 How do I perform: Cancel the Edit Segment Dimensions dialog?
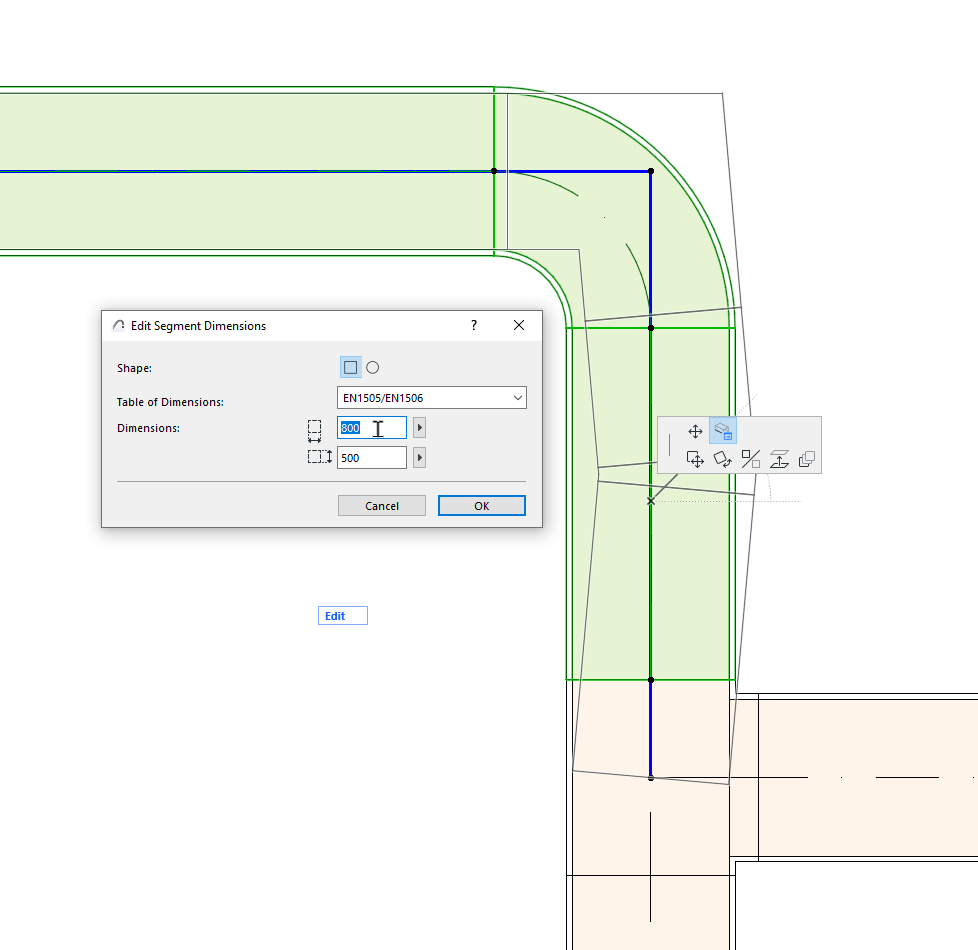(381, 505)
